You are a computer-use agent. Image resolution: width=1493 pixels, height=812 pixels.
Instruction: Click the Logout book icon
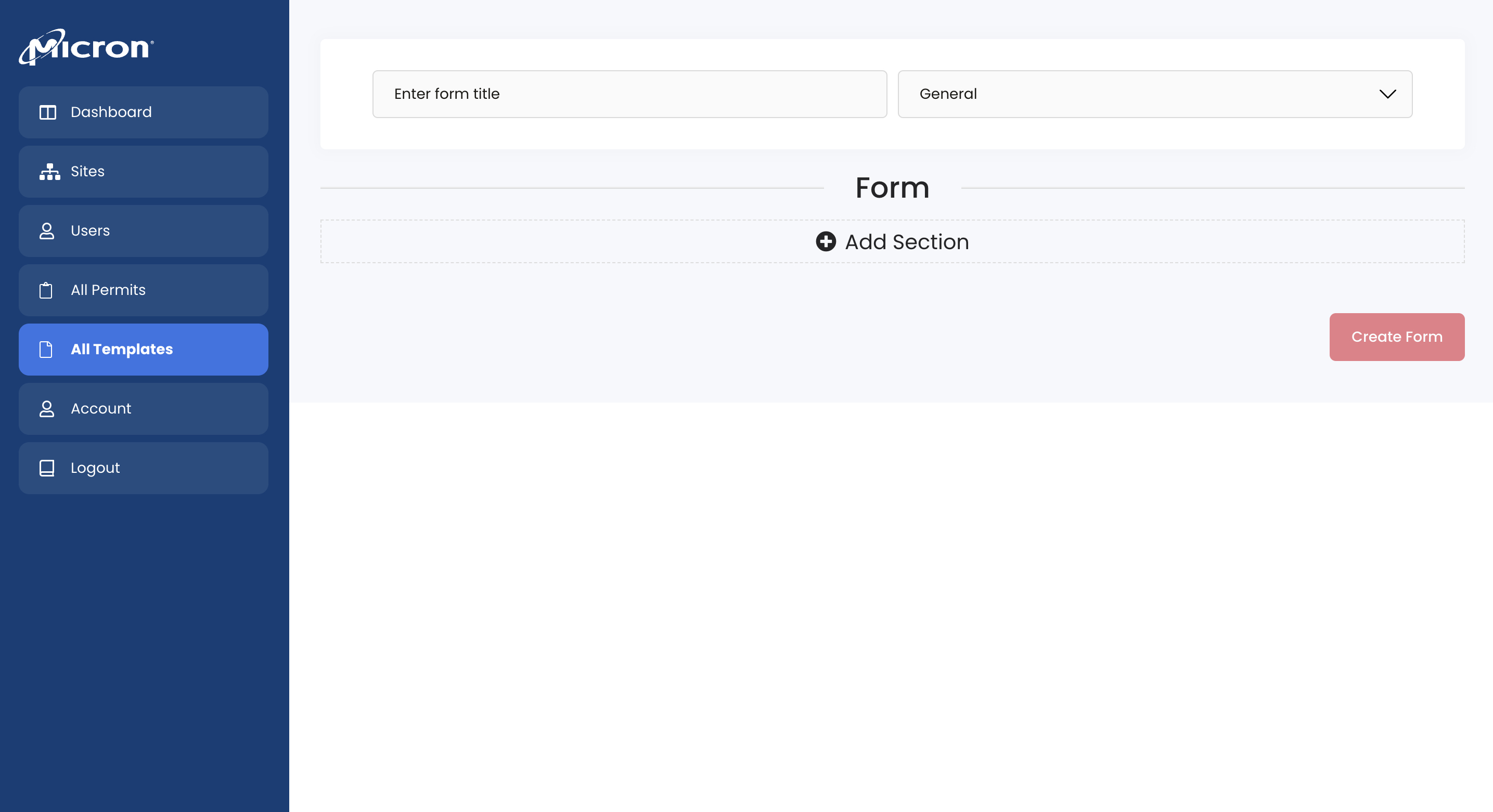pos(47,468)
